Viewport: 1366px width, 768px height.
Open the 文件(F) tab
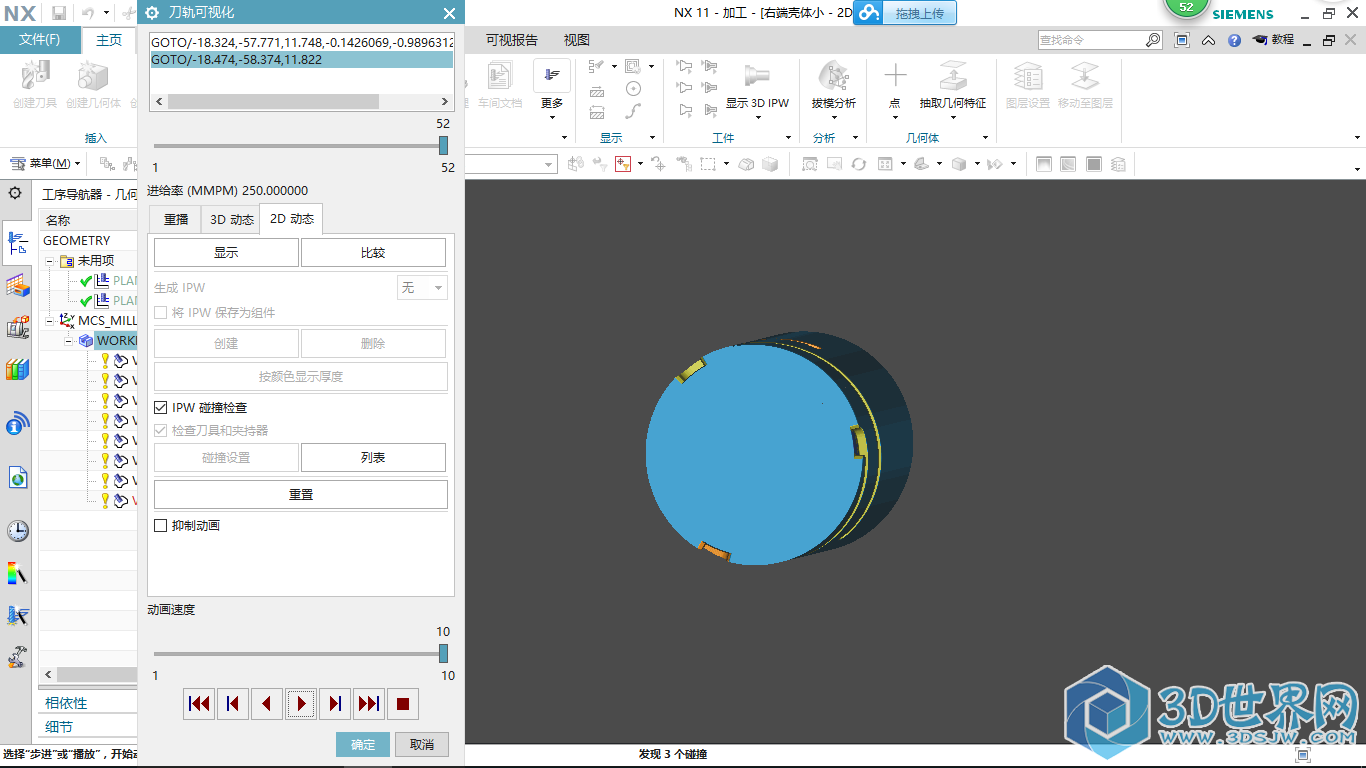point(40,40)
